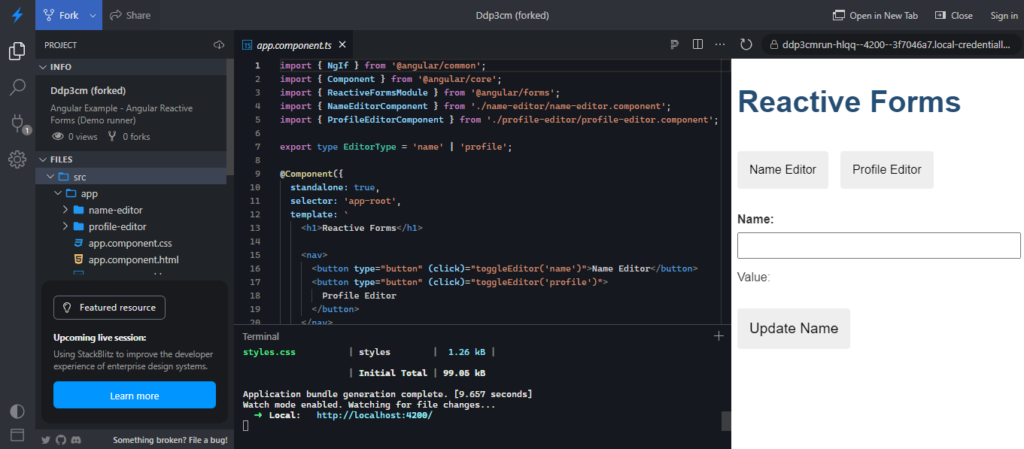This screenshot has height=449, width=1024.
Task: Select the app.component.ts editor tab
Action: tap(293, 45)
